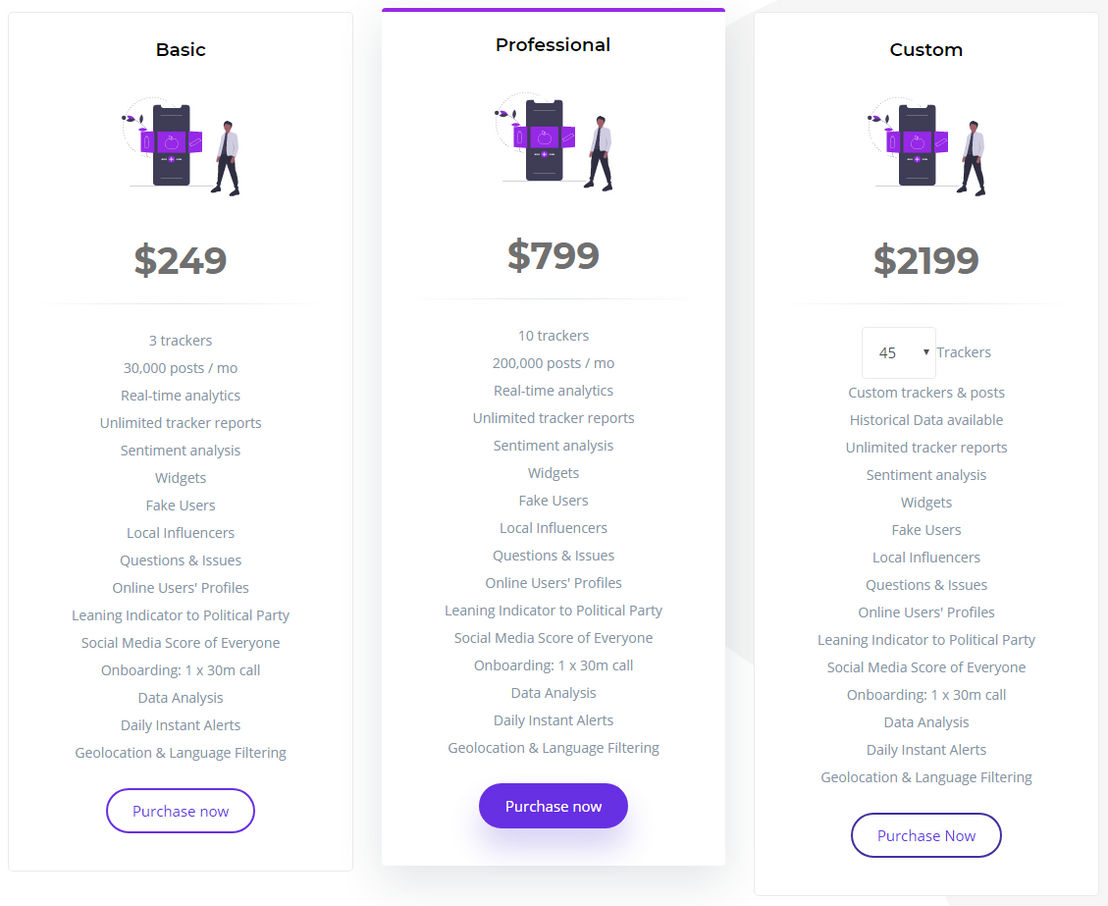1108x906 pixels.
Task: Select the Basic plan heading
Action: pyautogui.click(x=181, y=49)
